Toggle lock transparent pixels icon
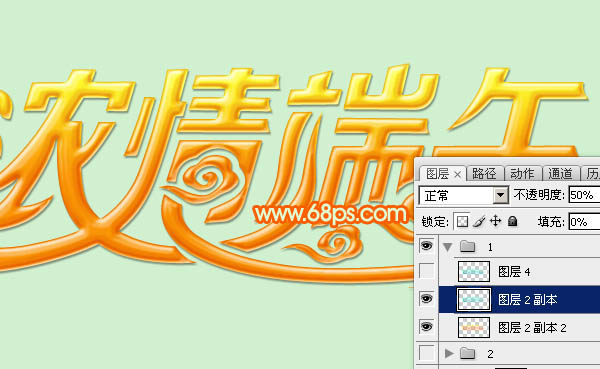Image resolution: width=600 pixels, height=369 pixels. point(462,221)
